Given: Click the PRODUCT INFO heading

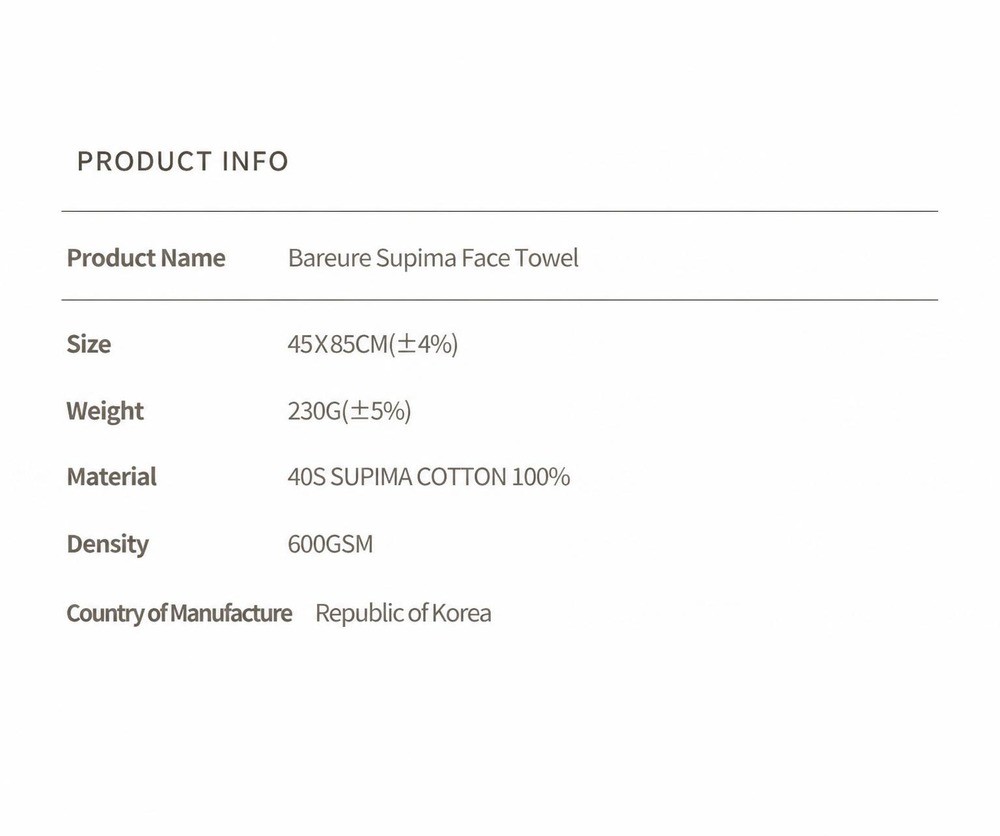Looking at the screenshot, I should (x=182, y=161).
